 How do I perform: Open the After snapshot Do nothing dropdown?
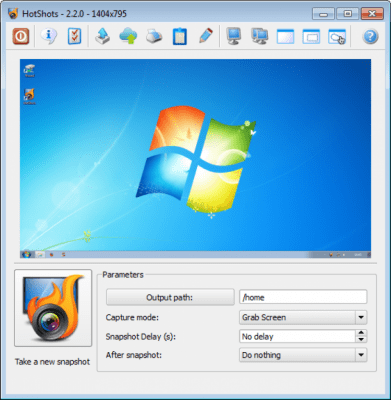pos(303,355)
